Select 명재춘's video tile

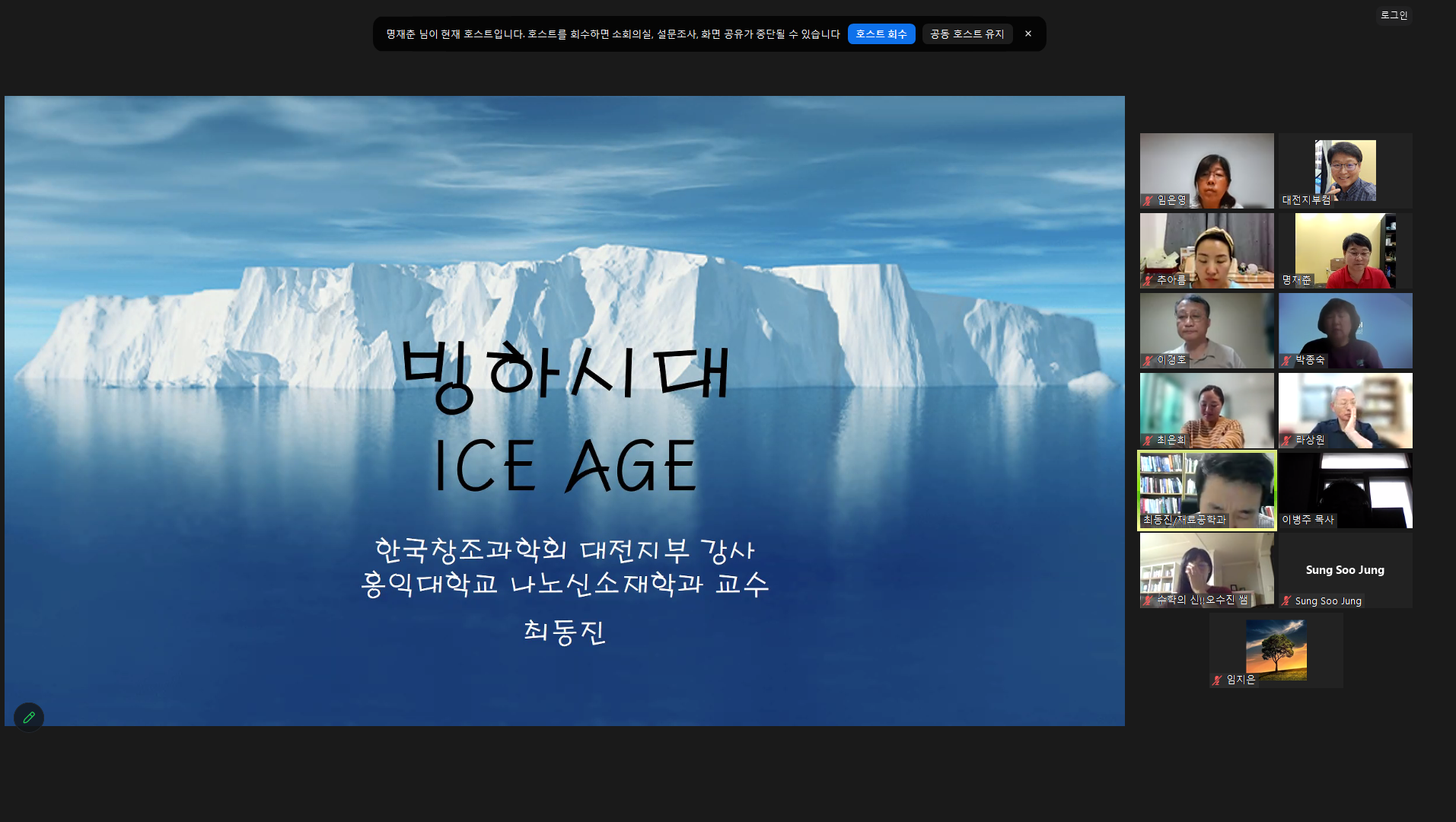click(x=1346, y=250)
